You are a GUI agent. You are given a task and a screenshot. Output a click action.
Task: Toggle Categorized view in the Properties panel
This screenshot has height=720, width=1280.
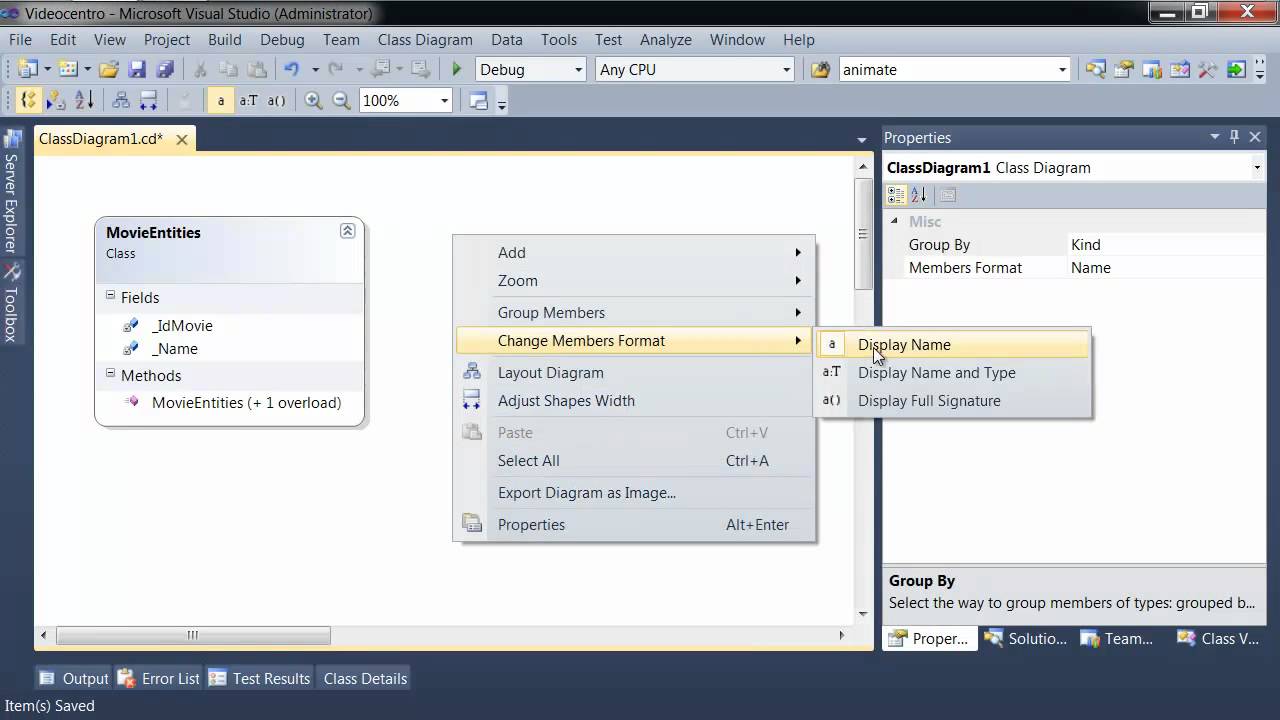(896, 195)
